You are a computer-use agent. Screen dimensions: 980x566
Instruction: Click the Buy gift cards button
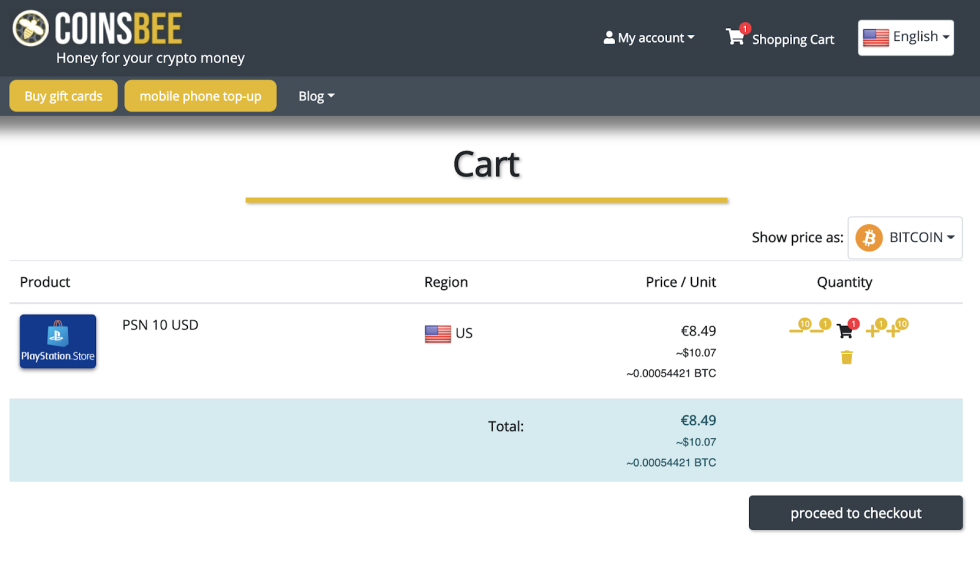(x=63, y=96)
